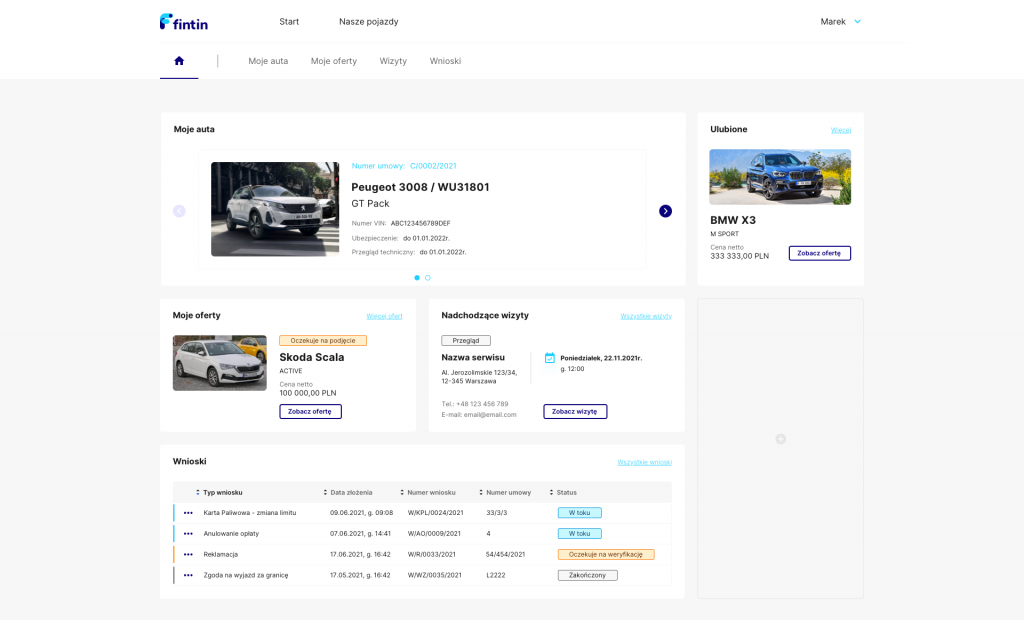Open the Wszystkie wizyty link
The height and width of the screenshot is (620, 1024).
click(x=646, y=316)
